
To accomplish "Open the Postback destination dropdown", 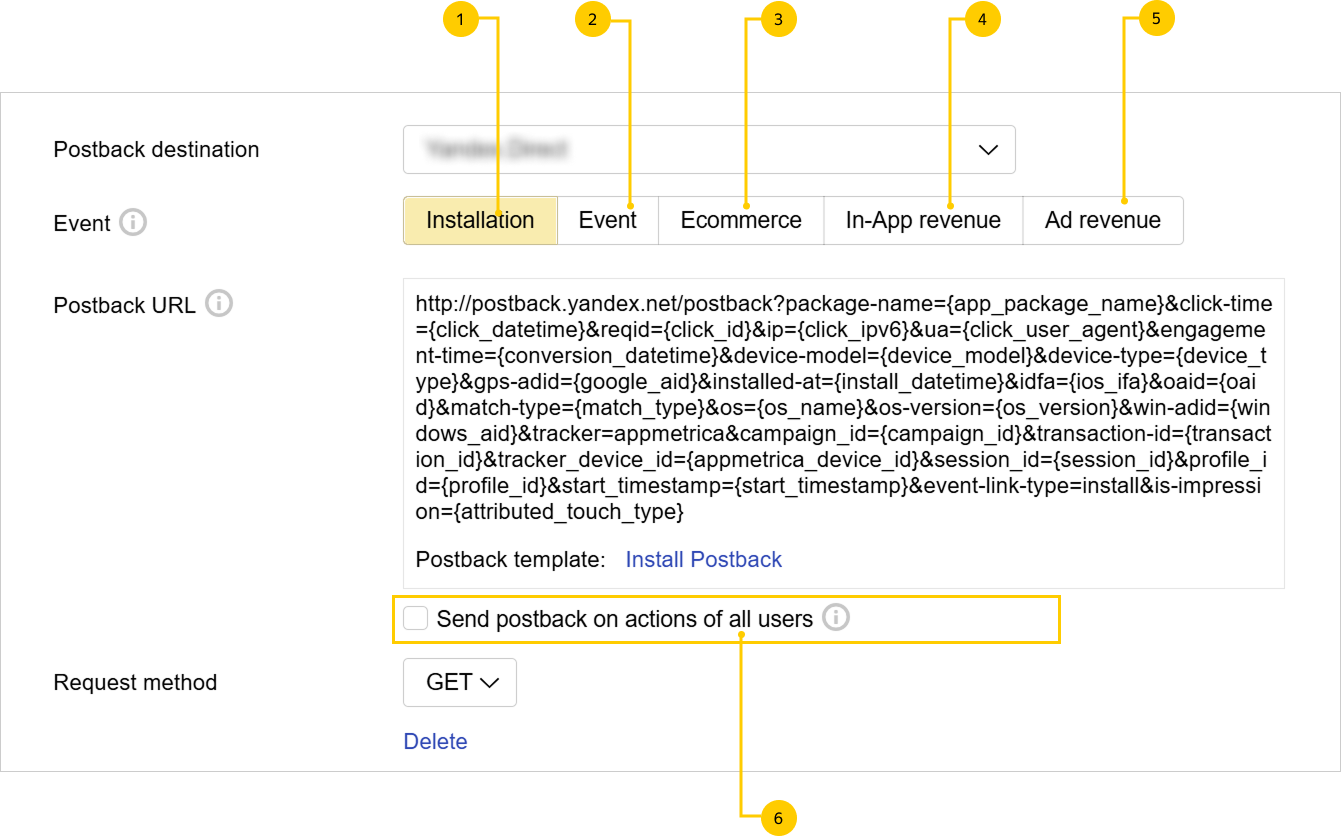I will [x=709, y=150].
